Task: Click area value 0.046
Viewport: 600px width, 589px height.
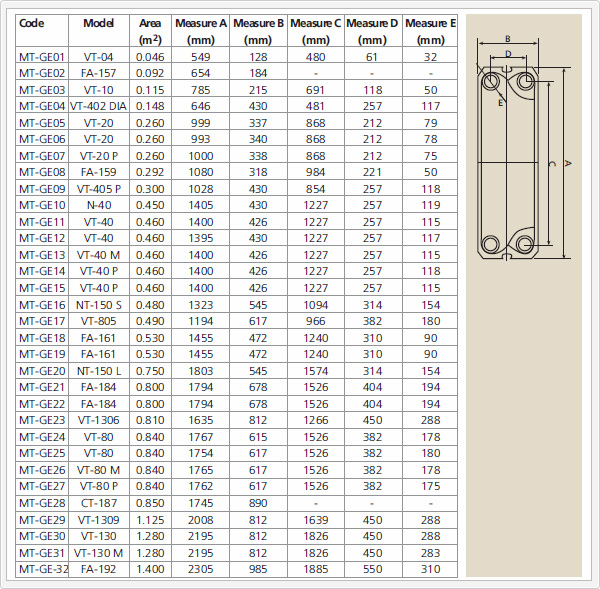Action: (150, 57)
